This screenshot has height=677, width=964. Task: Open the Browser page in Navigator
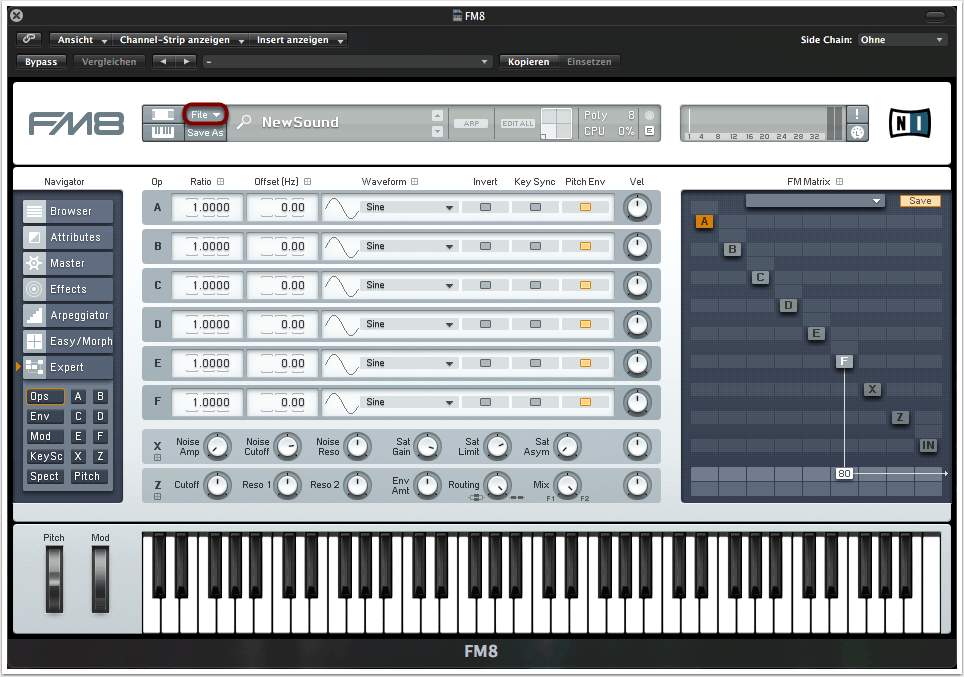coord(68,211)
